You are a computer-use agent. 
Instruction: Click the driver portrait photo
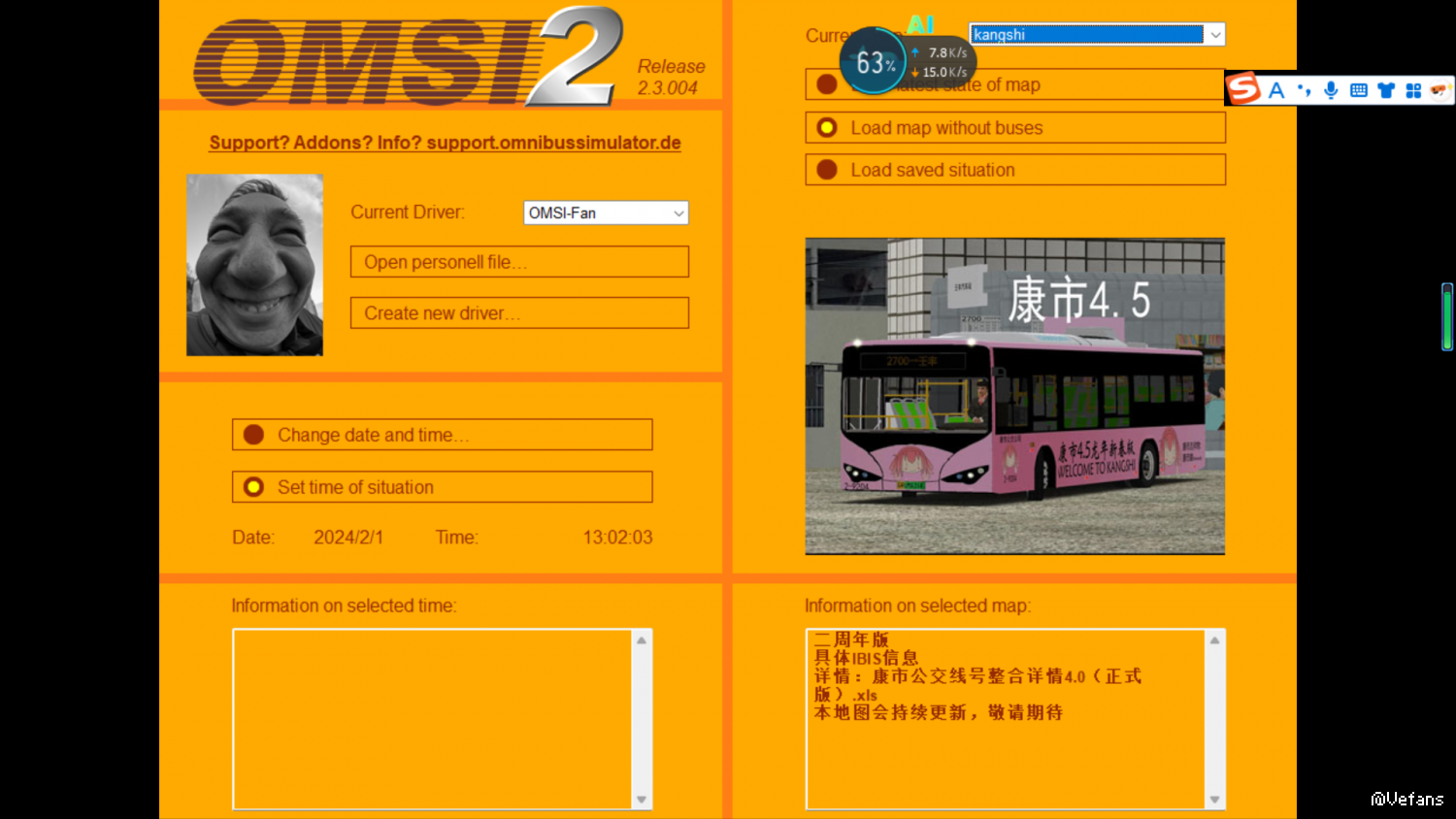(x=254, y=265)
